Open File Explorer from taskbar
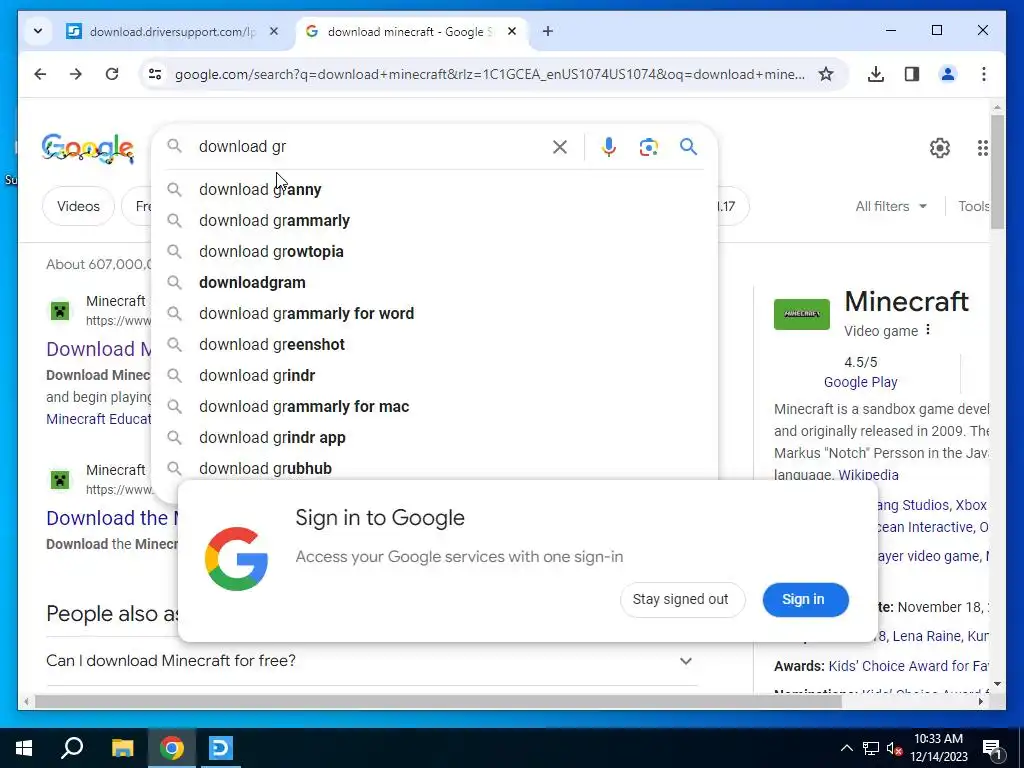 click(122, 748)
